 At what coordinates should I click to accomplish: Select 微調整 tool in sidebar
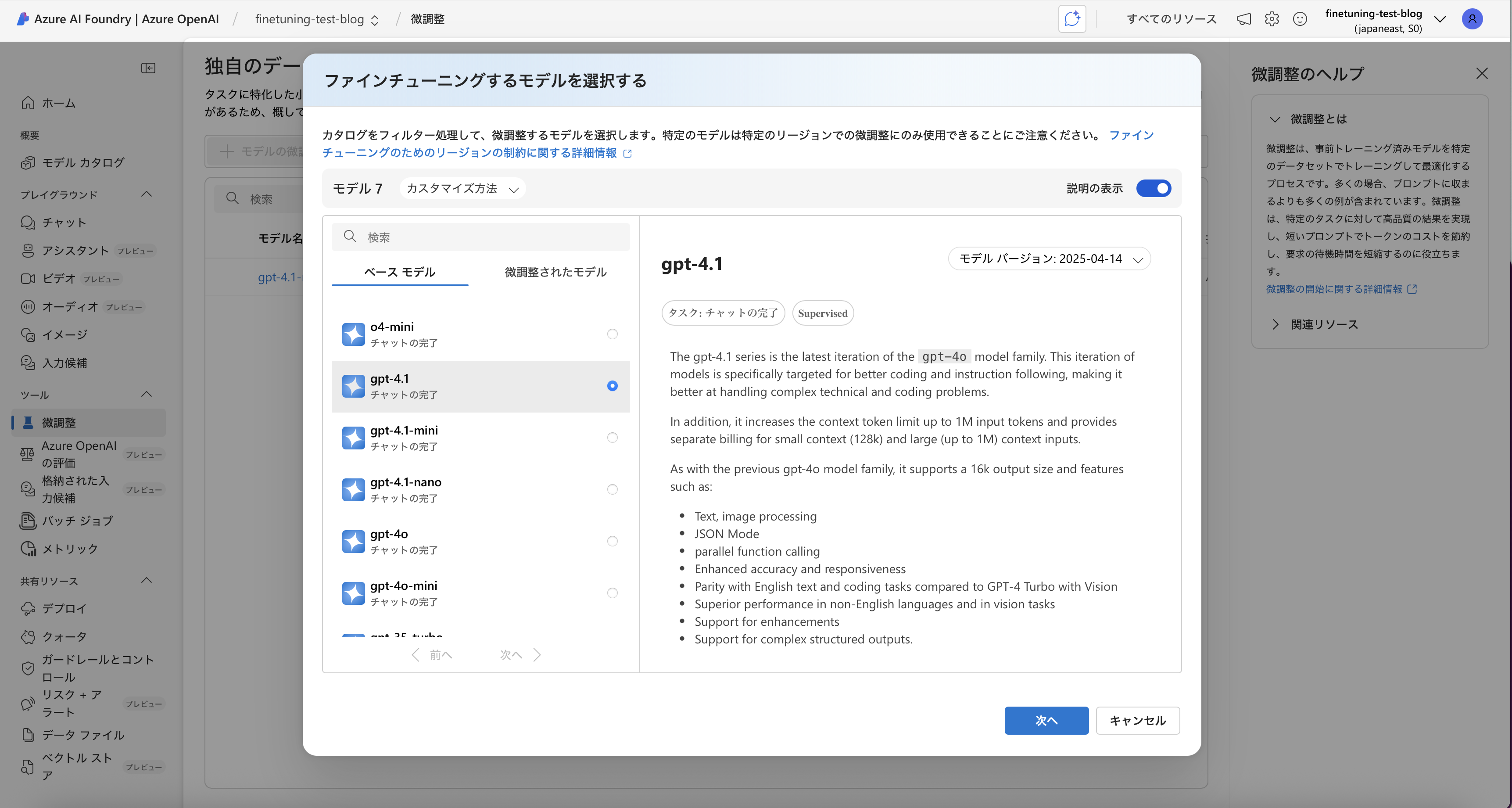88,423
